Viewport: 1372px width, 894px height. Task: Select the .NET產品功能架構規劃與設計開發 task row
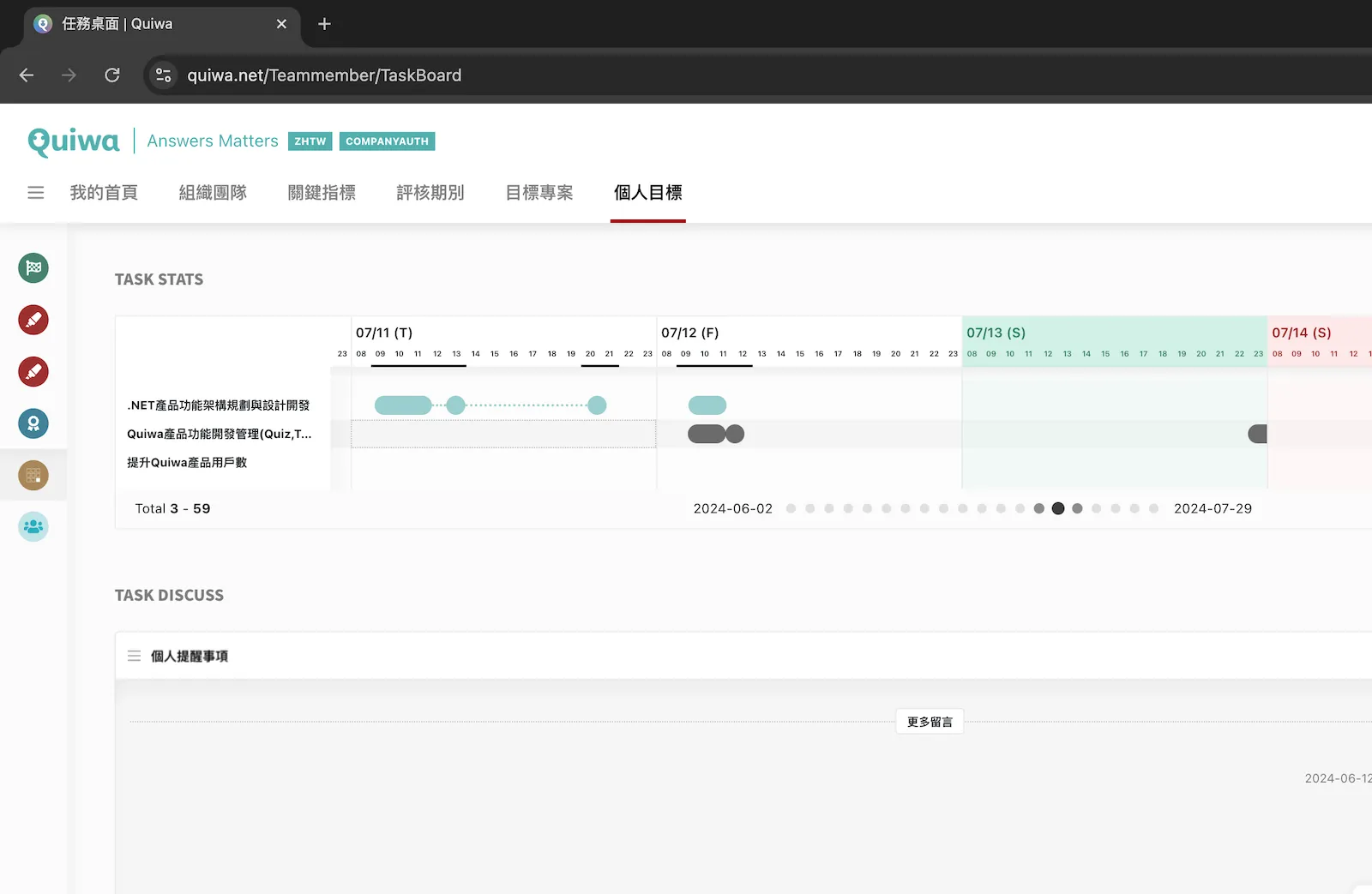(219, 405)
